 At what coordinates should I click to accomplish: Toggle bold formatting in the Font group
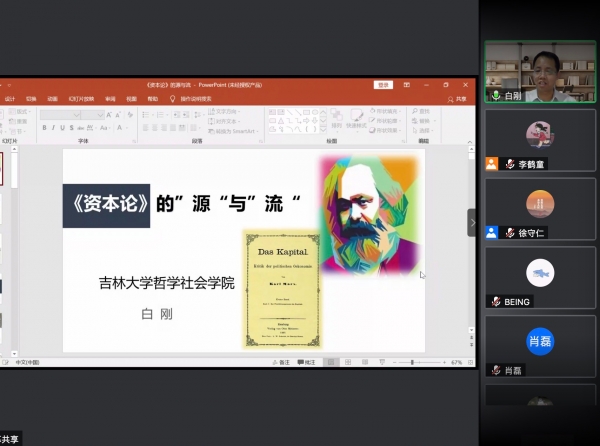tap(44, 128)
